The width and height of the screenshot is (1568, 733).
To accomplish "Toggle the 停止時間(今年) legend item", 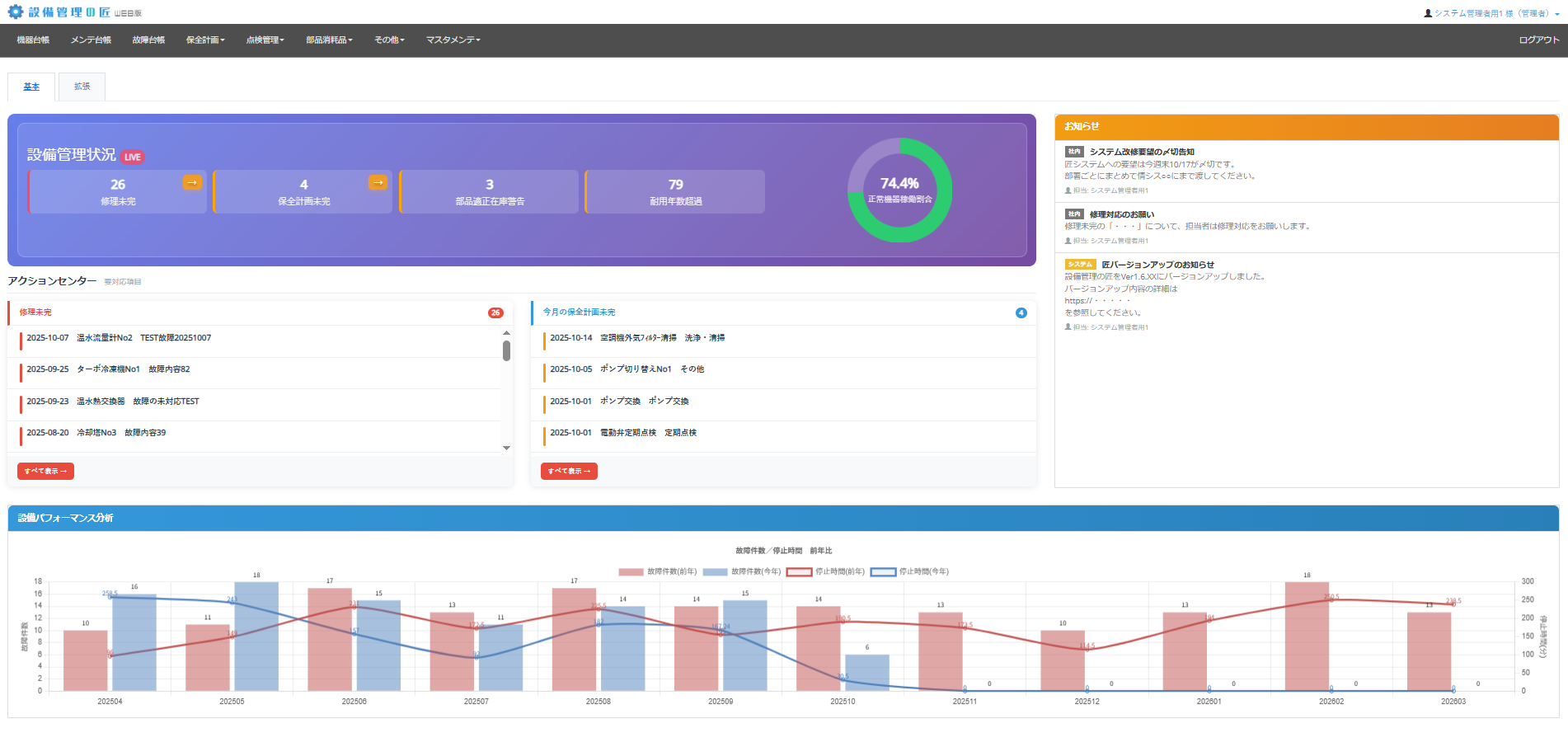I will tap(910, 571).
